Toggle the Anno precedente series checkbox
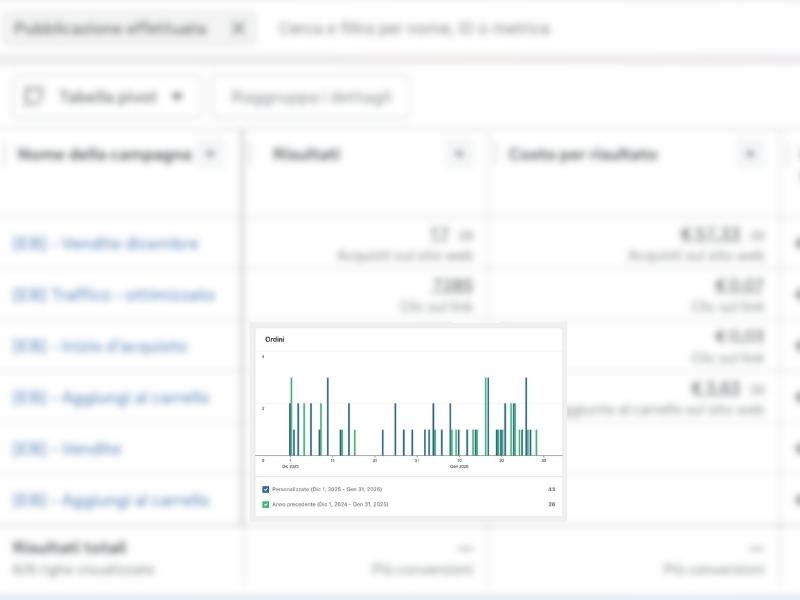 (265, 504)
